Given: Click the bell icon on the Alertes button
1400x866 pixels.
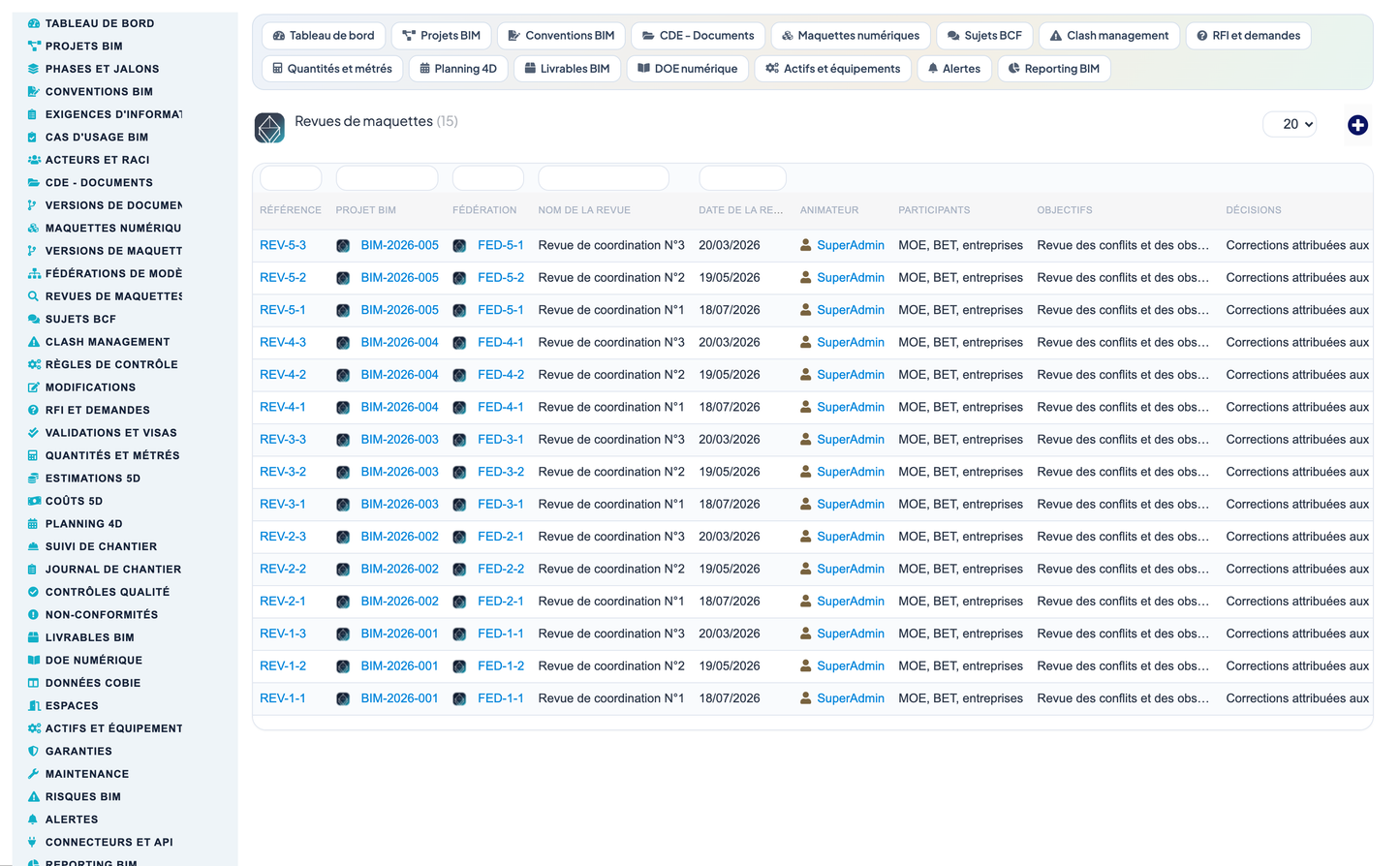Looking at the screenshot, I should pos(933,69).
